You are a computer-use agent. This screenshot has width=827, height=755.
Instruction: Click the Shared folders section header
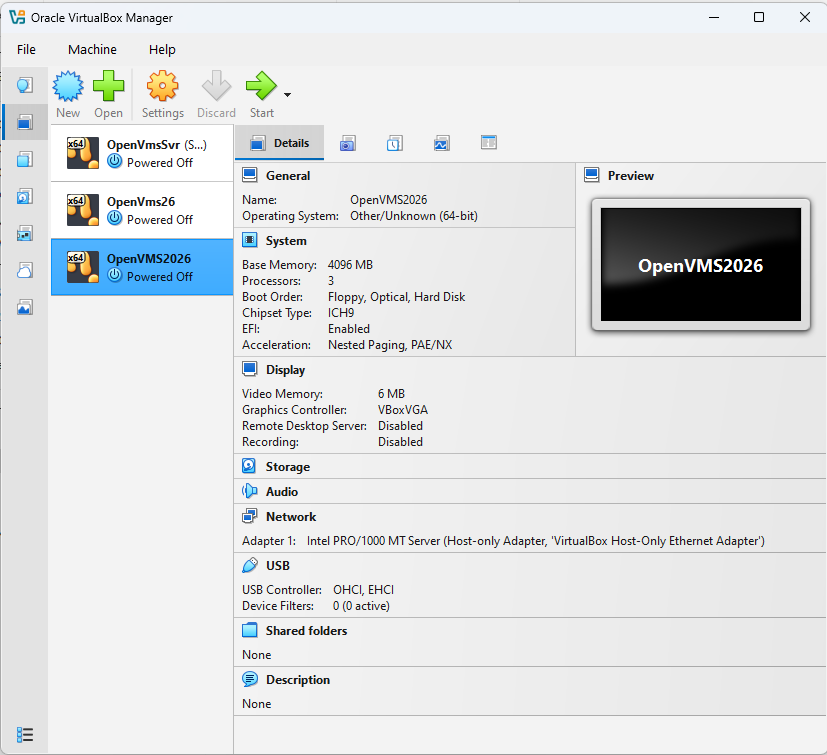(x=306, y=631)
